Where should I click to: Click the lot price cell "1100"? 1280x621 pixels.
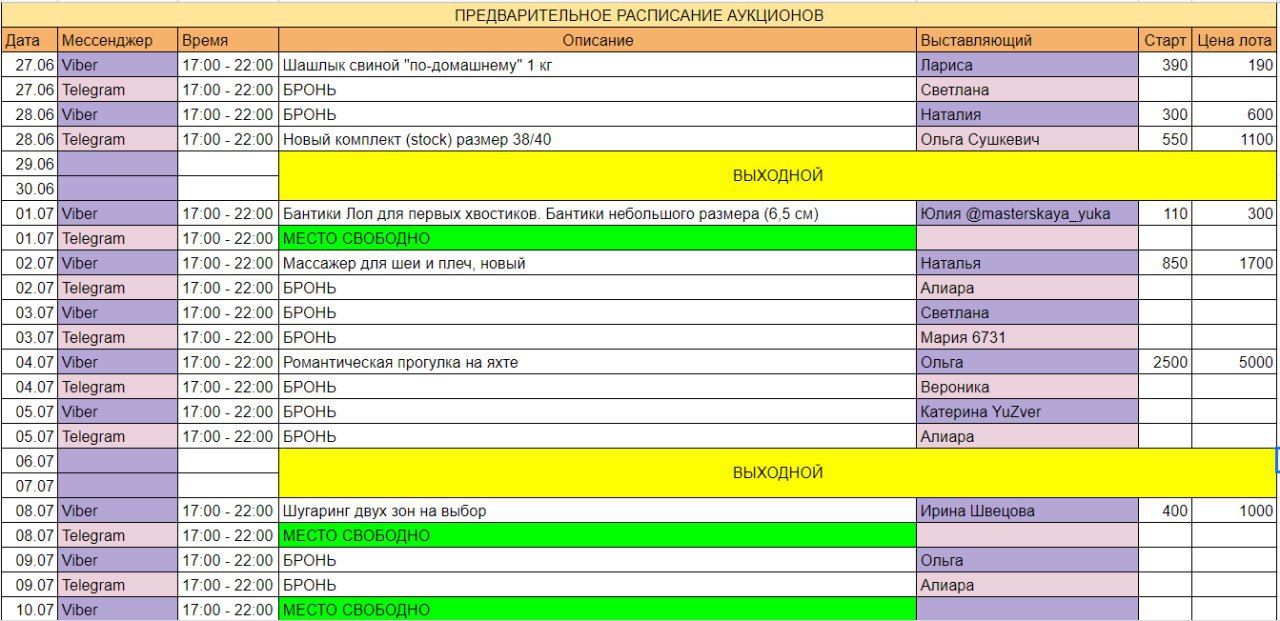tap(1235, 140)
